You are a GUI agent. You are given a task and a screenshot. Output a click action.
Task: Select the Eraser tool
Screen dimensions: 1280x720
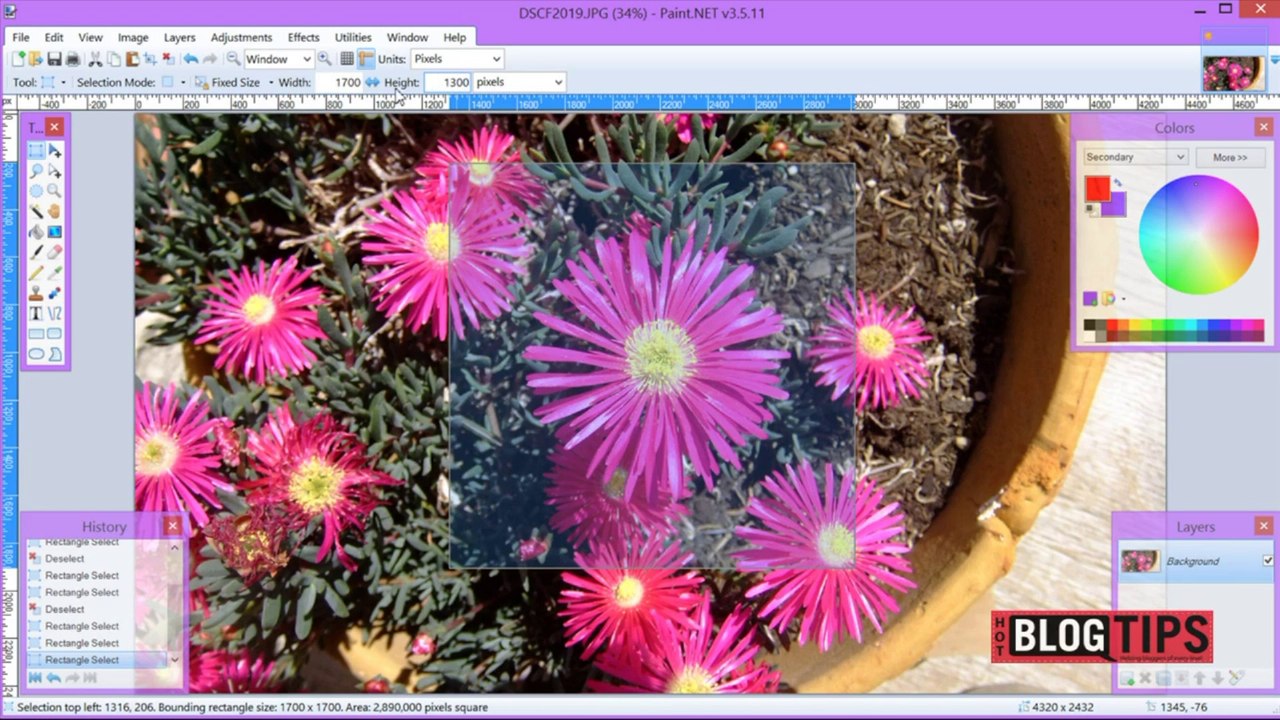[55, 253]
